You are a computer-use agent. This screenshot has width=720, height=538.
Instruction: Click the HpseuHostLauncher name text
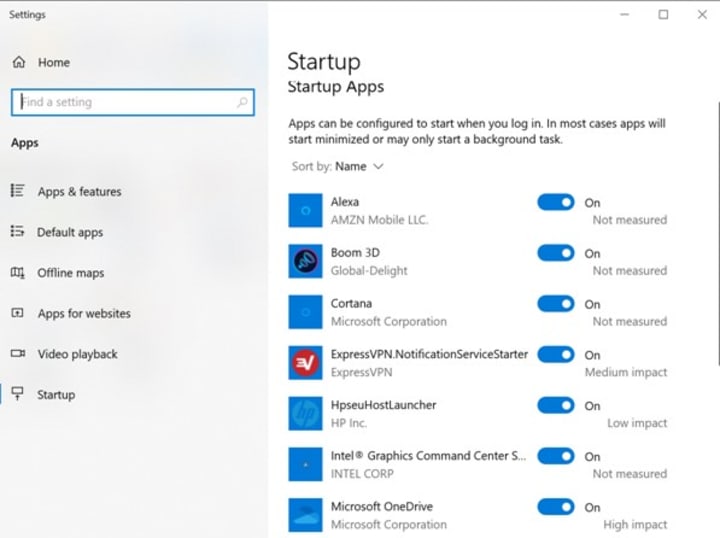click(383, 405)
